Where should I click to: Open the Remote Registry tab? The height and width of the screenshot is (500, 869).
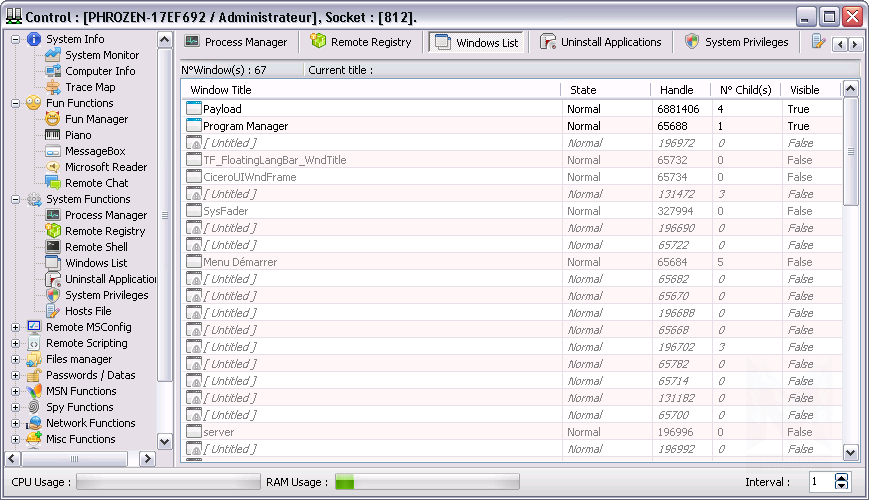tap(361, 42)
